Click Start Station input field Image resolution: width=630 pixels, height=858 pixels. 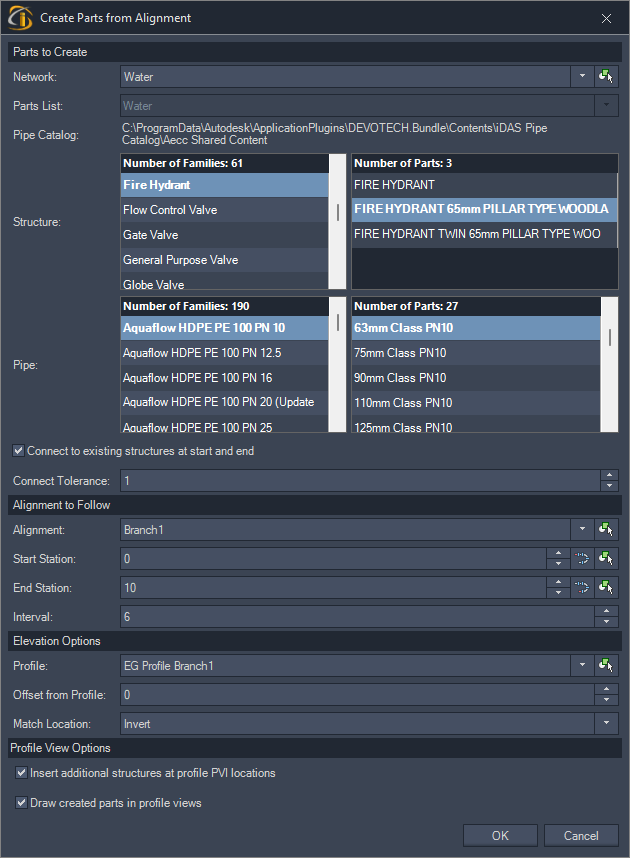pos(333,558)
